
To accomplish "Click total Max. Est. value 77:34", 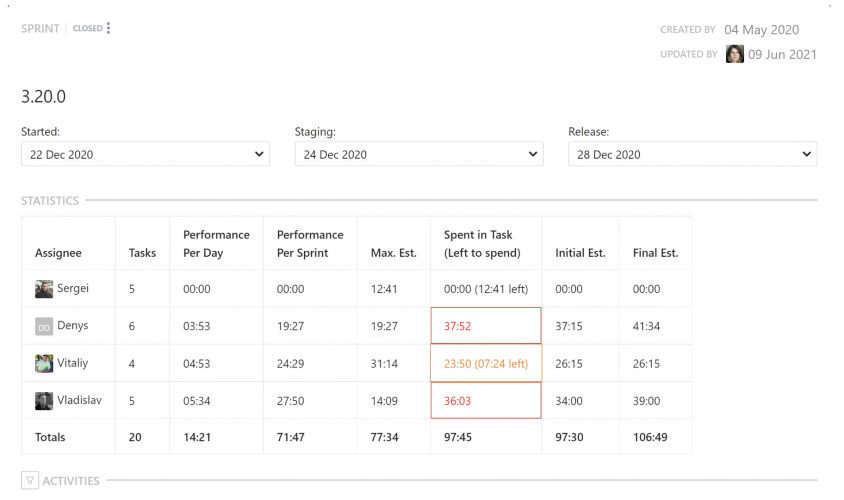I will tap(384, 437).
